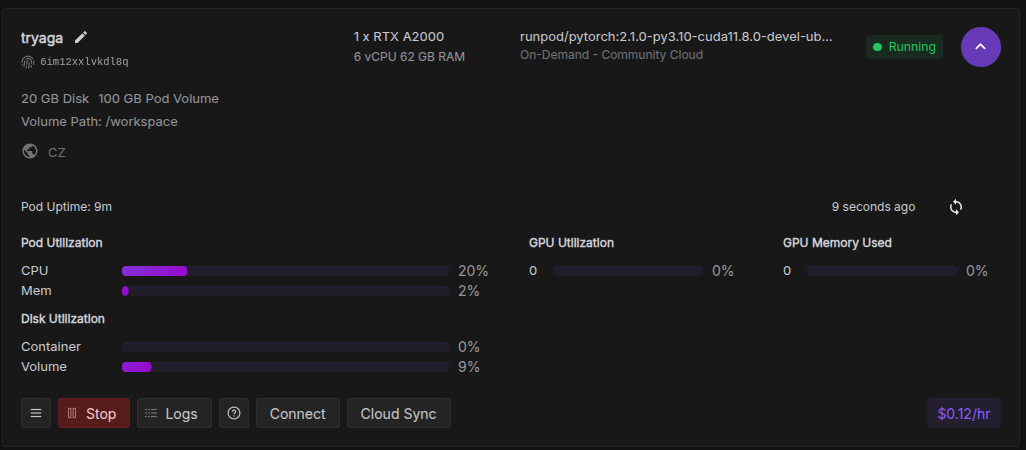Click the $0.12/hr price badge

(x=963, y=413)
